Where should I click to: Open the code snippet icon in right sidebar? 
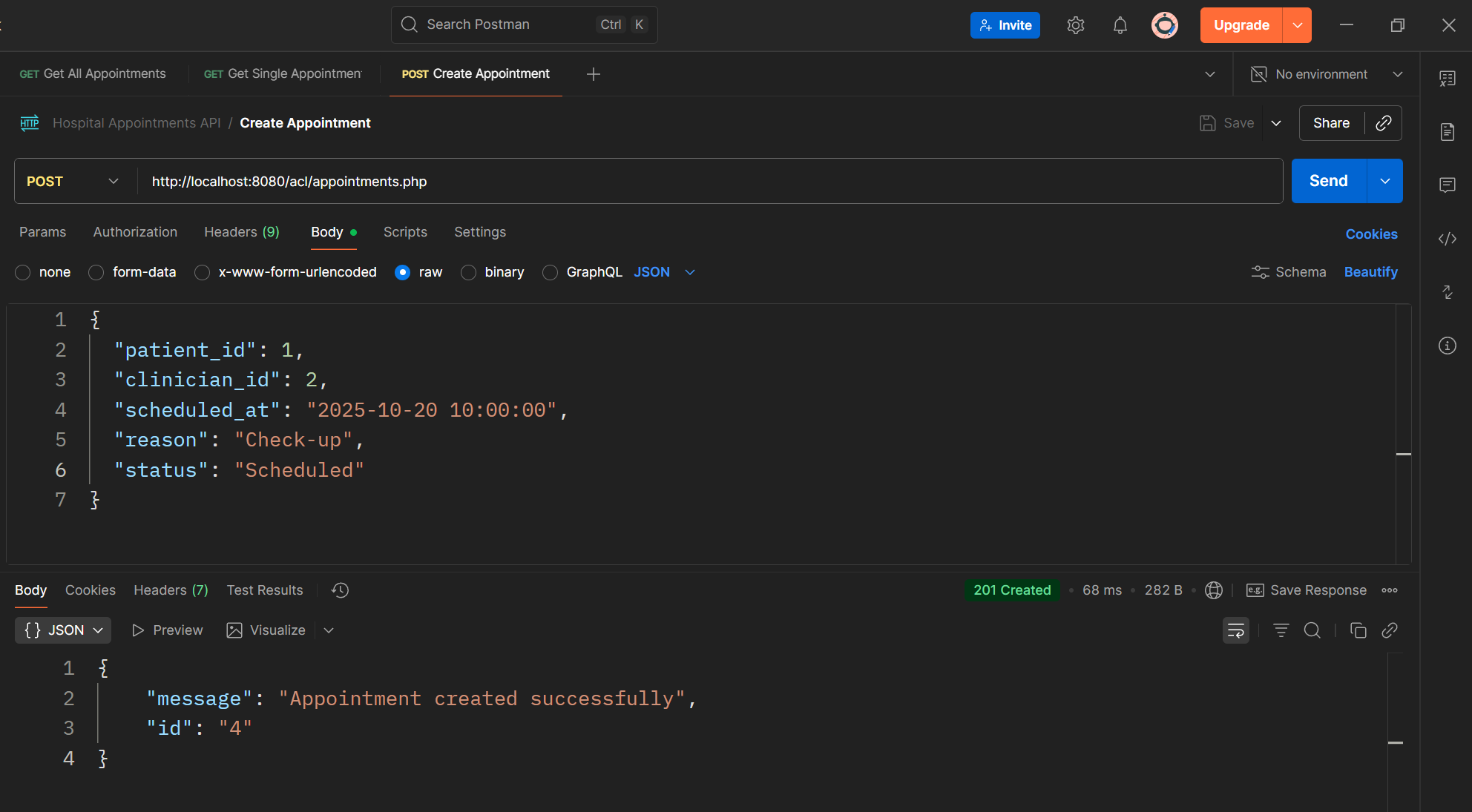(x=1447, y=239)
